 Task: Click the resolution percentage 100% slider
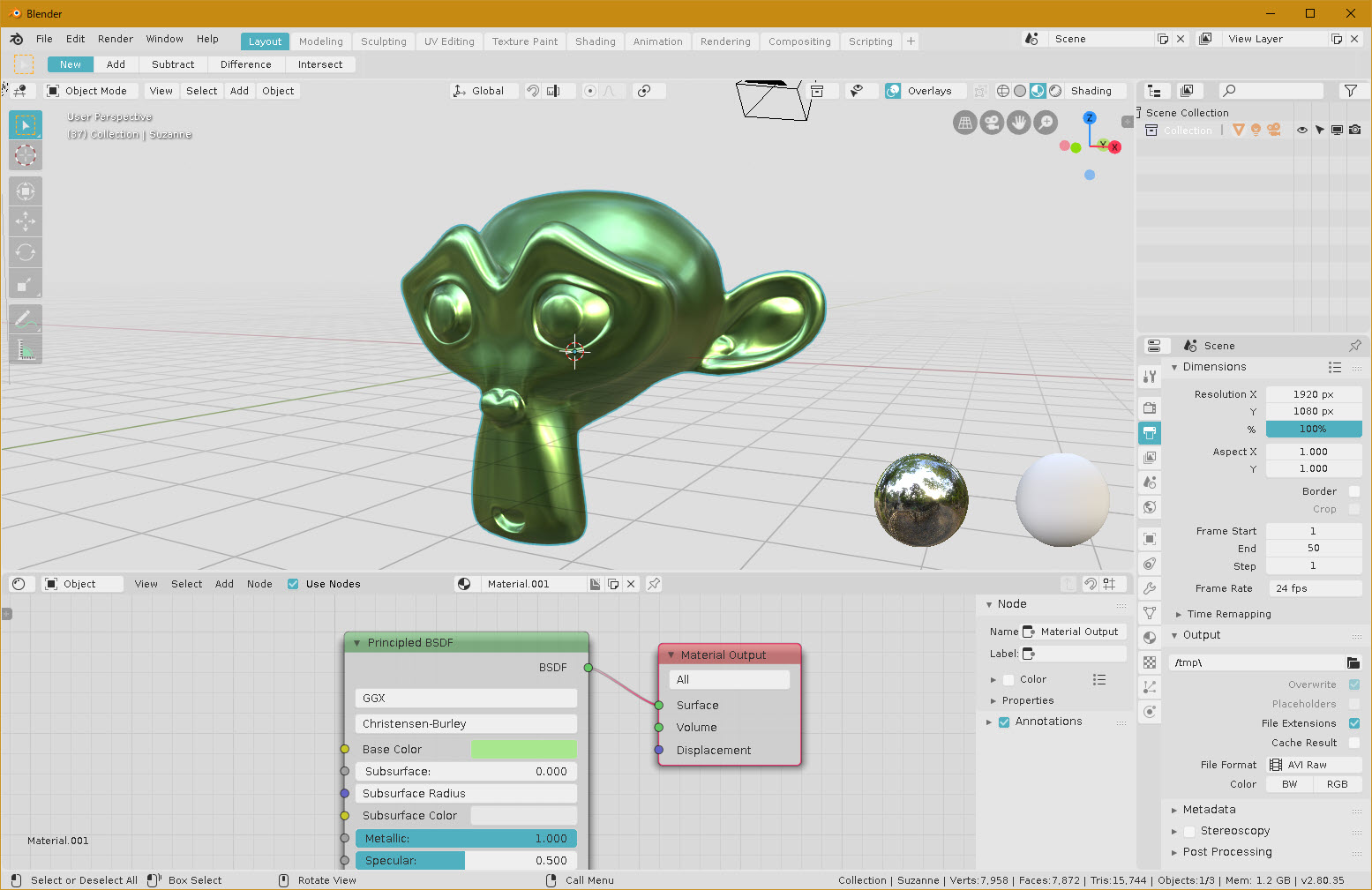tap(1314, 429)
